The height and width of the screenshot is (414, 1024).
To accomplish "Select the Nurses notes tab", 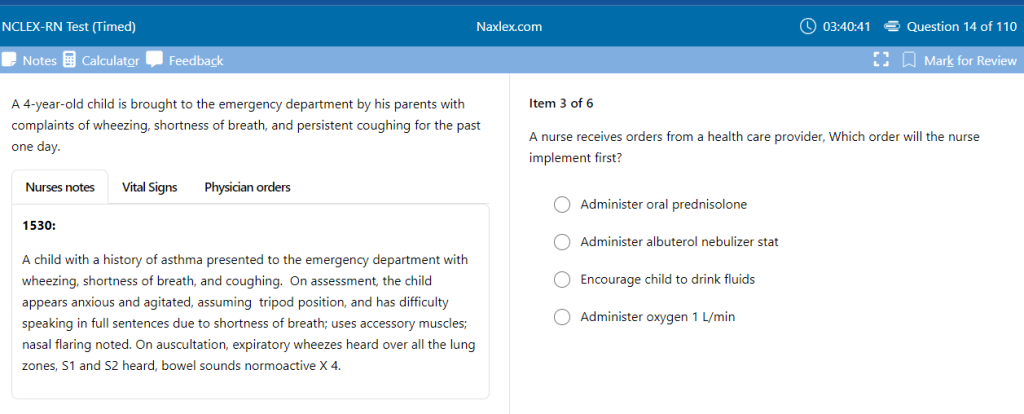I will (60, 187).
